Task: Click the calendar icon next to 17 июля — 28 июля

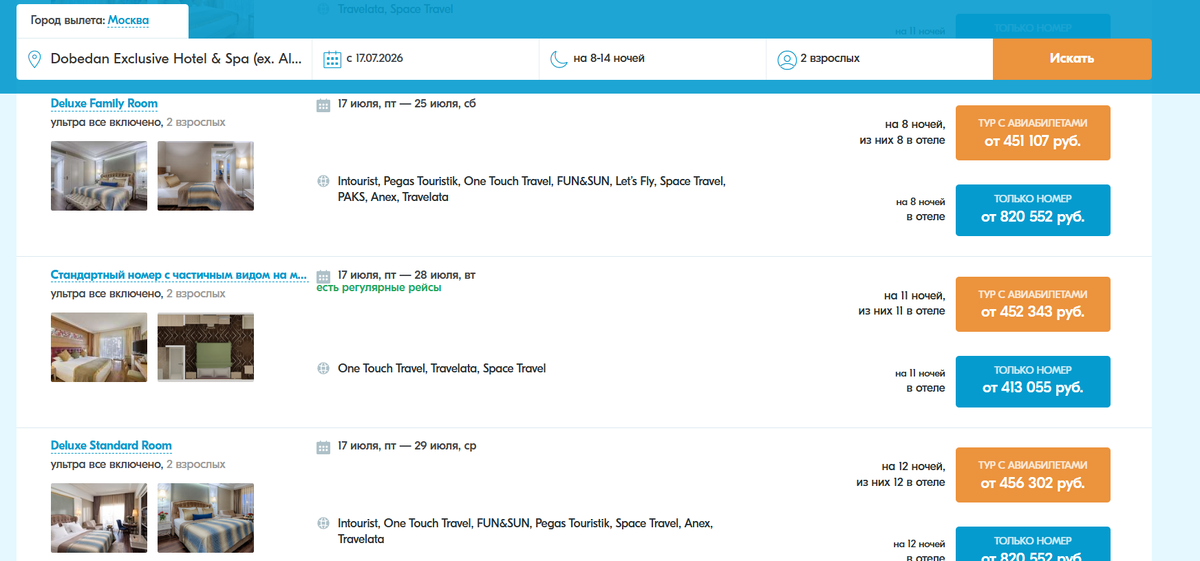Action: click(323, 276)
